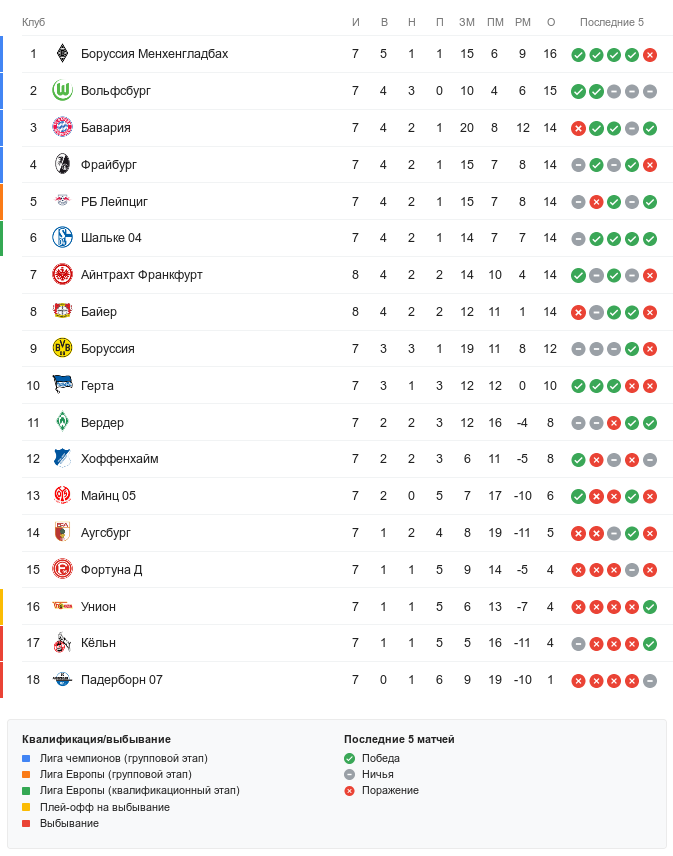Click the Borussia Dortmund BVB logo
Image resolution: width=673 pixels, height=856 pixels.
(62, 349)
